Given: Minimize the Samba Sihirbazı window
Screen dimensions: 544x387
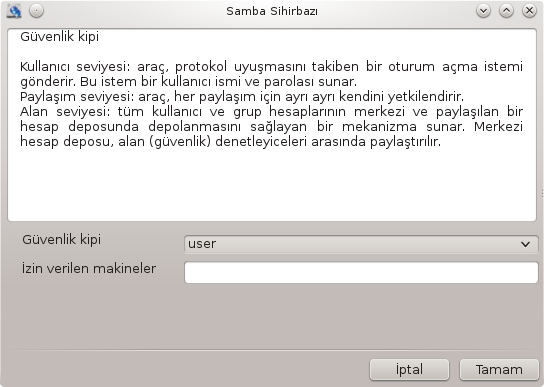Looking at the screenshot, I should point(483,11).
